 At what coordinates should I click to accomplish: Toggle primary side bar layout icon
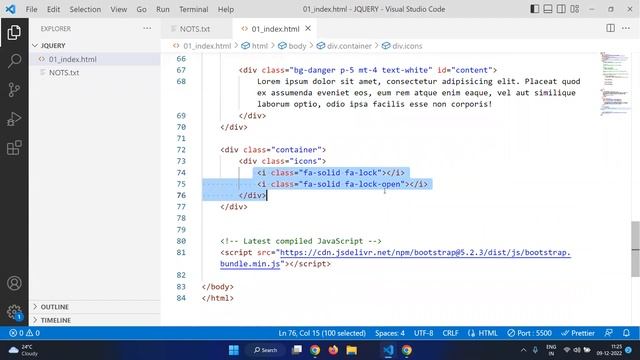[x=534, y=9]
